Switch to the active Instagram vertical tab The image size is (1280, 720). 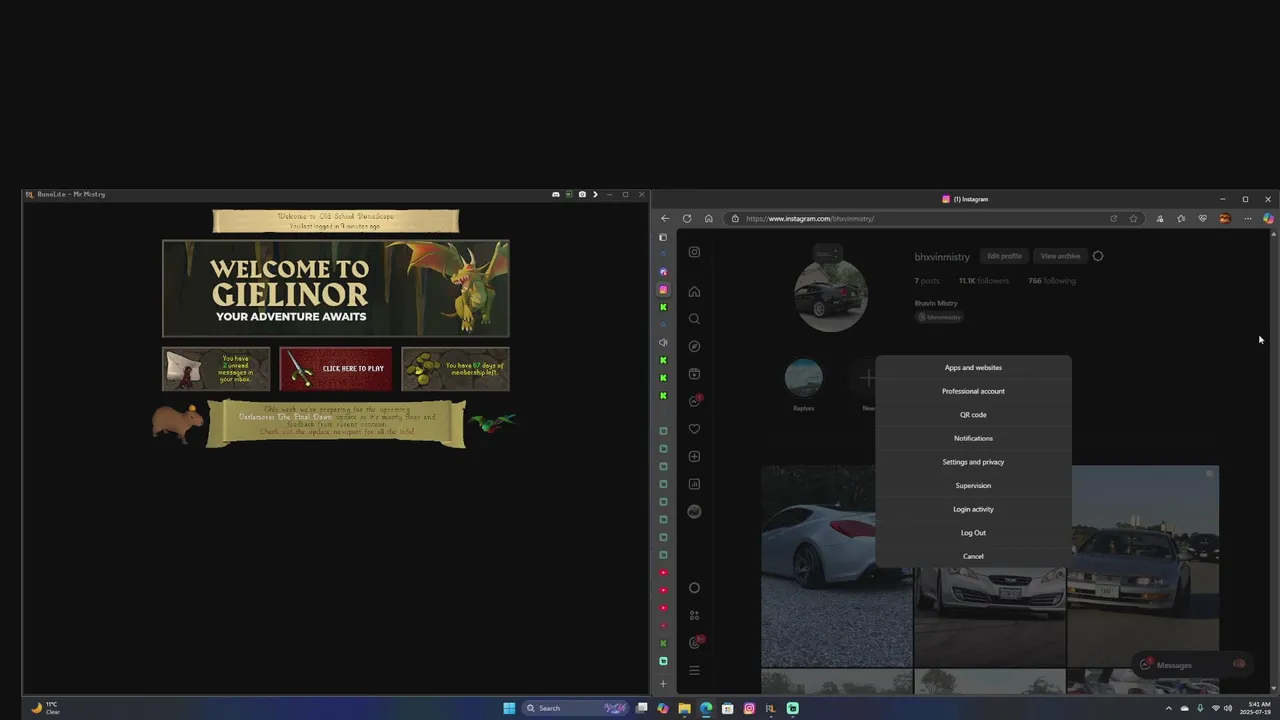point(663,290)
